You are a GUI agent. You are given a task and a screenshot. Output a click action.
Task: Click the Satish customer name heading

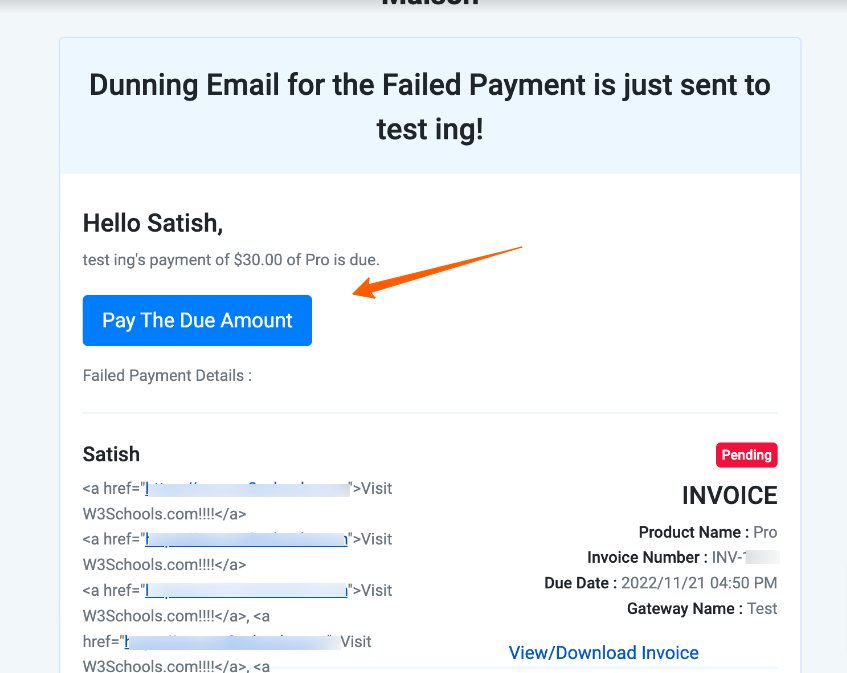pyautogui.click(x=111, y=454)
